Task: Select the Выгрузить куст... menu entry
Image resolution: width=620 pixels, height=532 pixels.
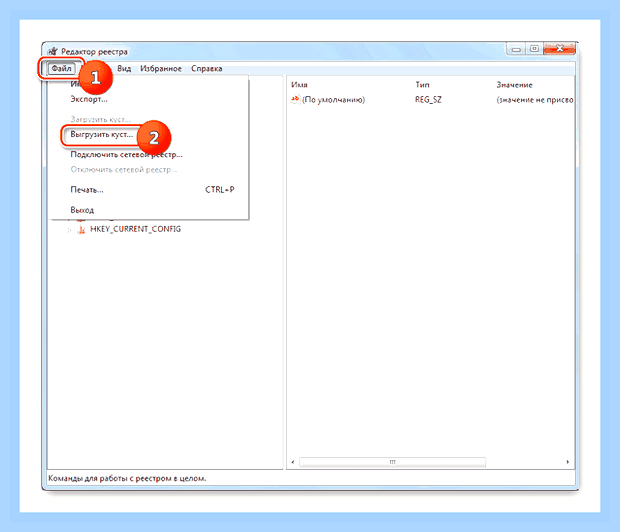Action: [102, 134]
